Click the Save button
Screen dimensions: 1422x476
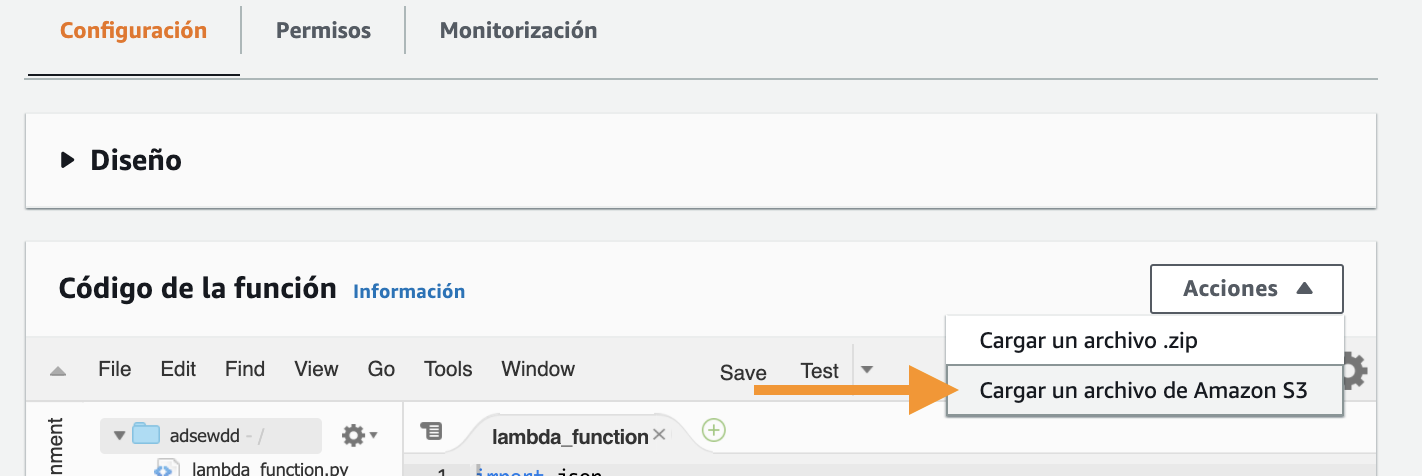click(743, 372)
